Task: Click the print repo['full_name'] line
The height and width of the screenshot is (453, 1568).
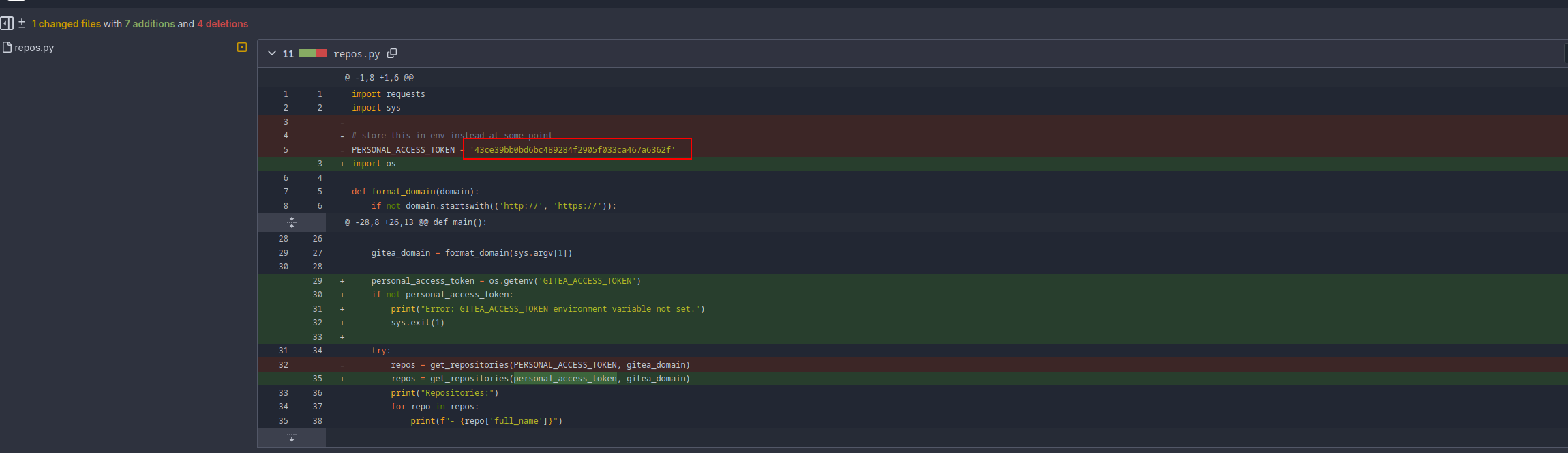Action: coord(487,421)
